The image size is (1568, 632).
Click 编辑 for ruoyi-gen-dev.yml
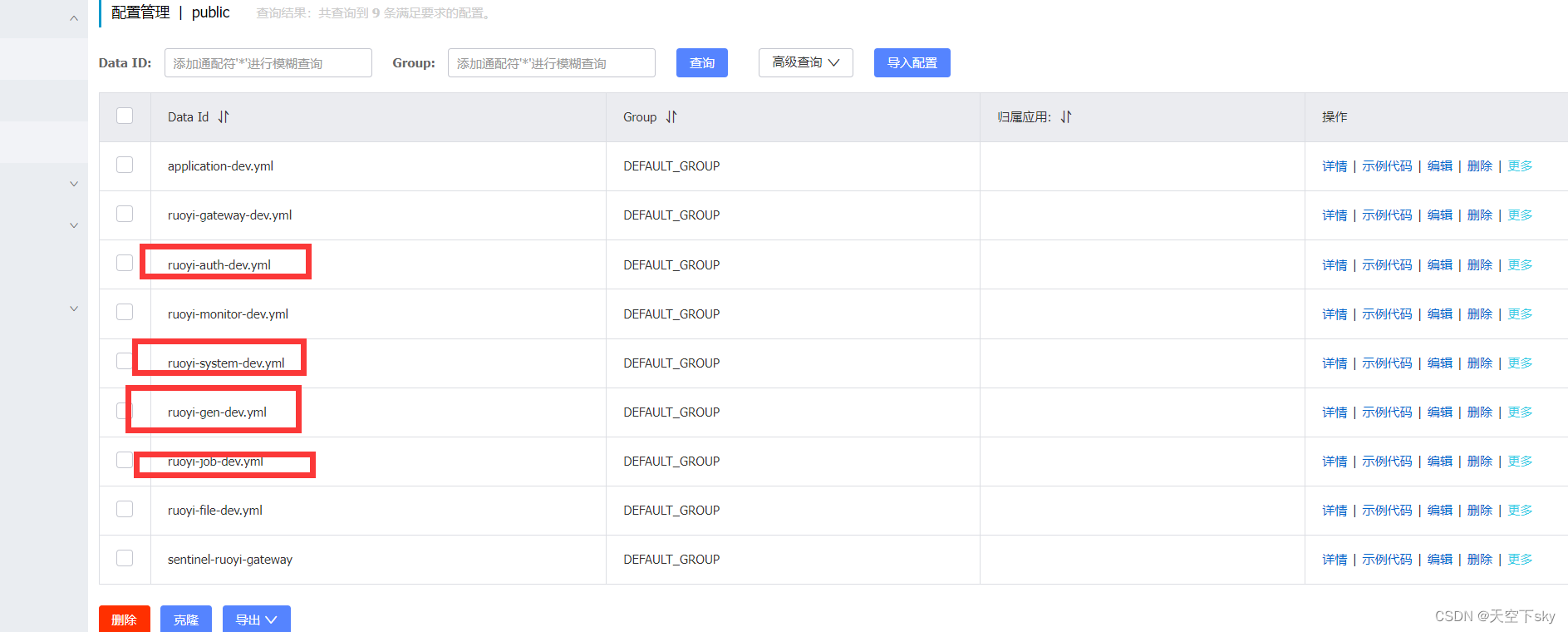[1440, 412]
